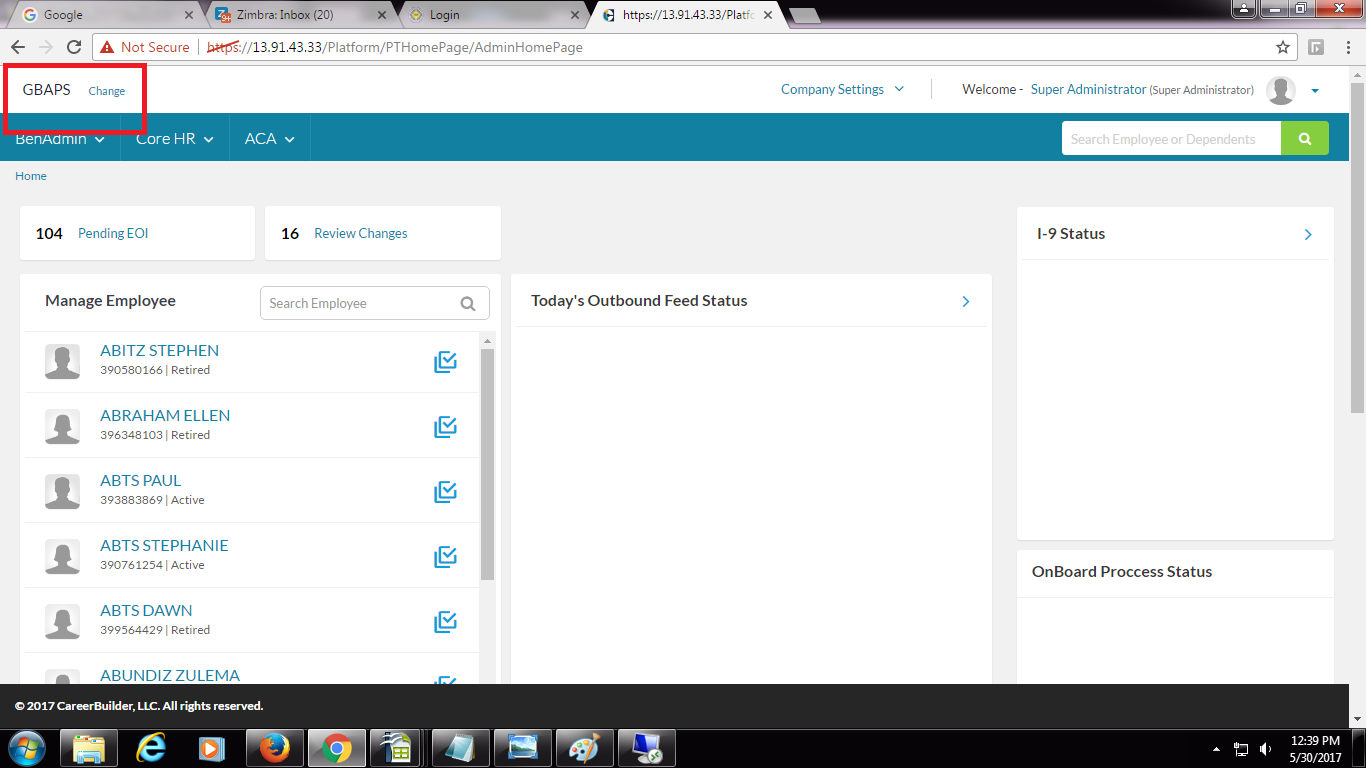Open the Pending EOI link
Image resolution: width=1366 pixels, height=768 pixels.
pyautogui.click(x=113, y=233)
